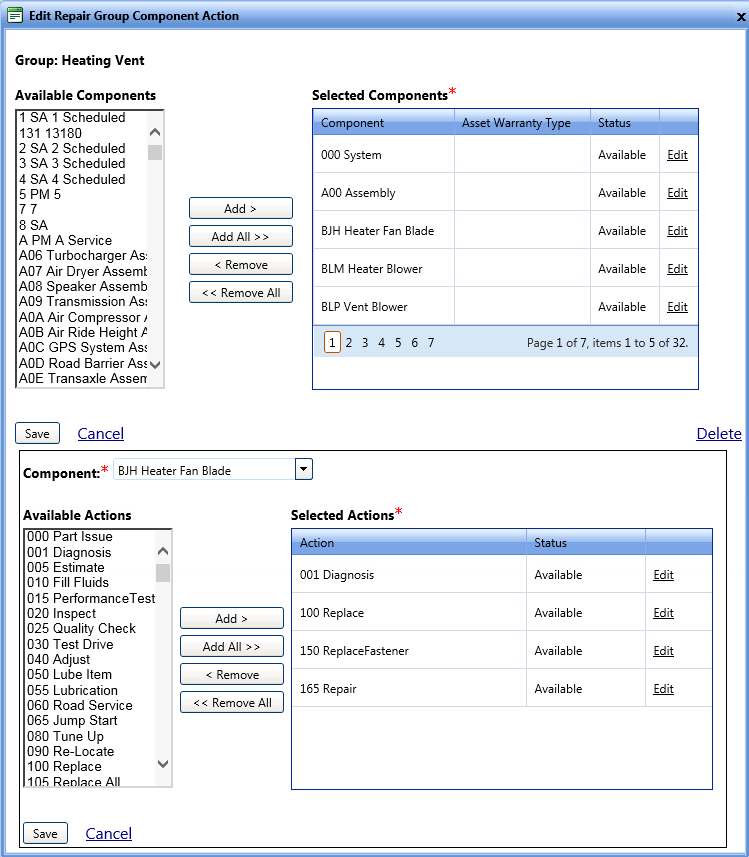The width and height of the screenshot is (749, 857).
Task: Click the BJH Heater Fan Blade component field
Action: pyautogui.click(x=204, y=470)
